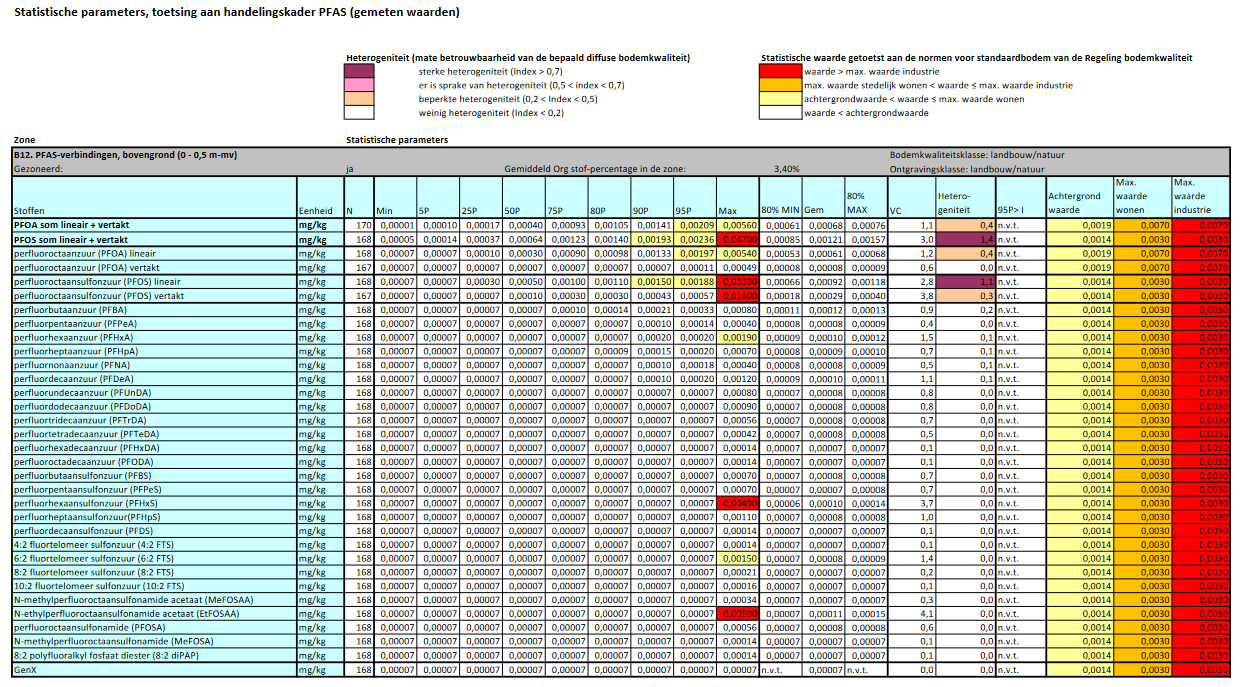Click the purple heterogeneity cell showing 1,4
The height and width of the screenshot is (687, 1241).
pyautogui.click(x=965, y=240)
